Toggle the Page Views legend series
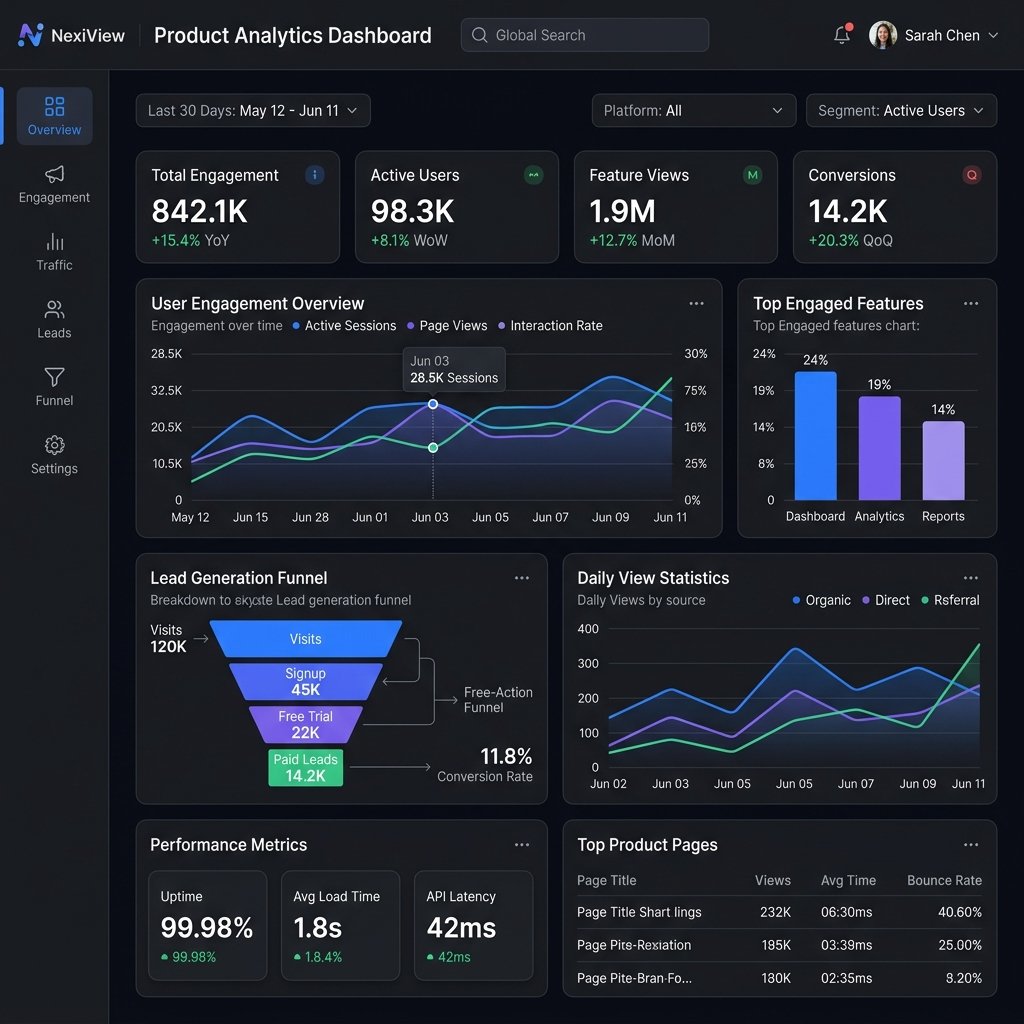Viewport: 1024px width, 1024px height. pos(447,325)
